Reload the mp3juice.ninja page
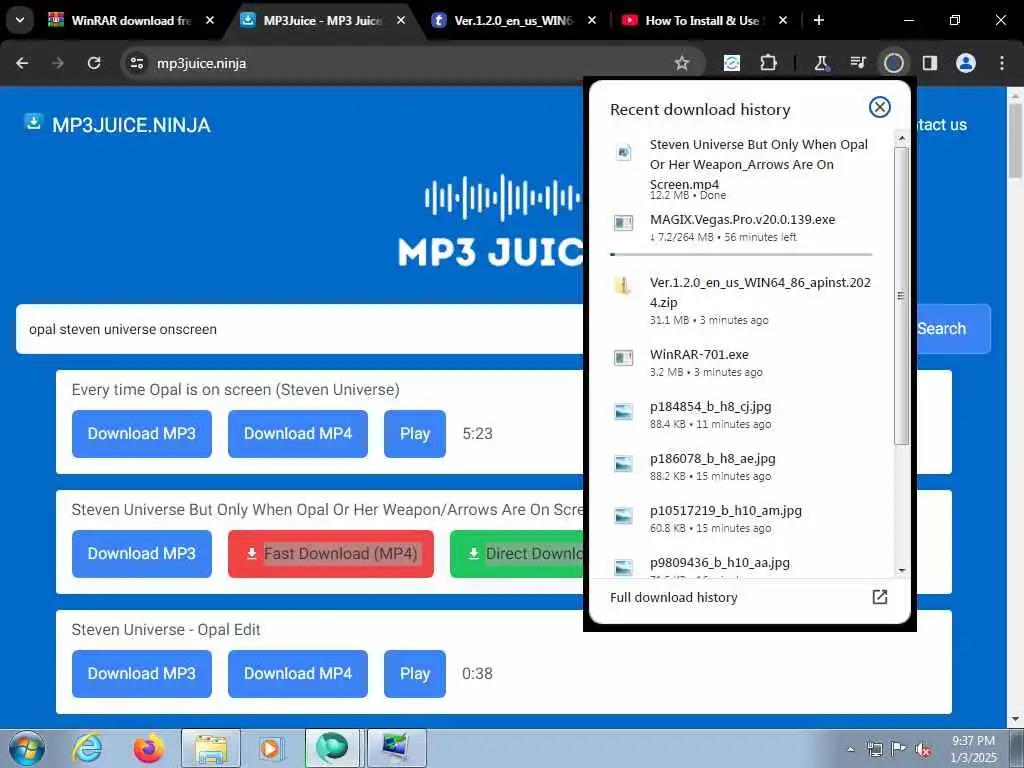Image resolution: width=1024 pixels, height=768 pixels. coord(94,63)
